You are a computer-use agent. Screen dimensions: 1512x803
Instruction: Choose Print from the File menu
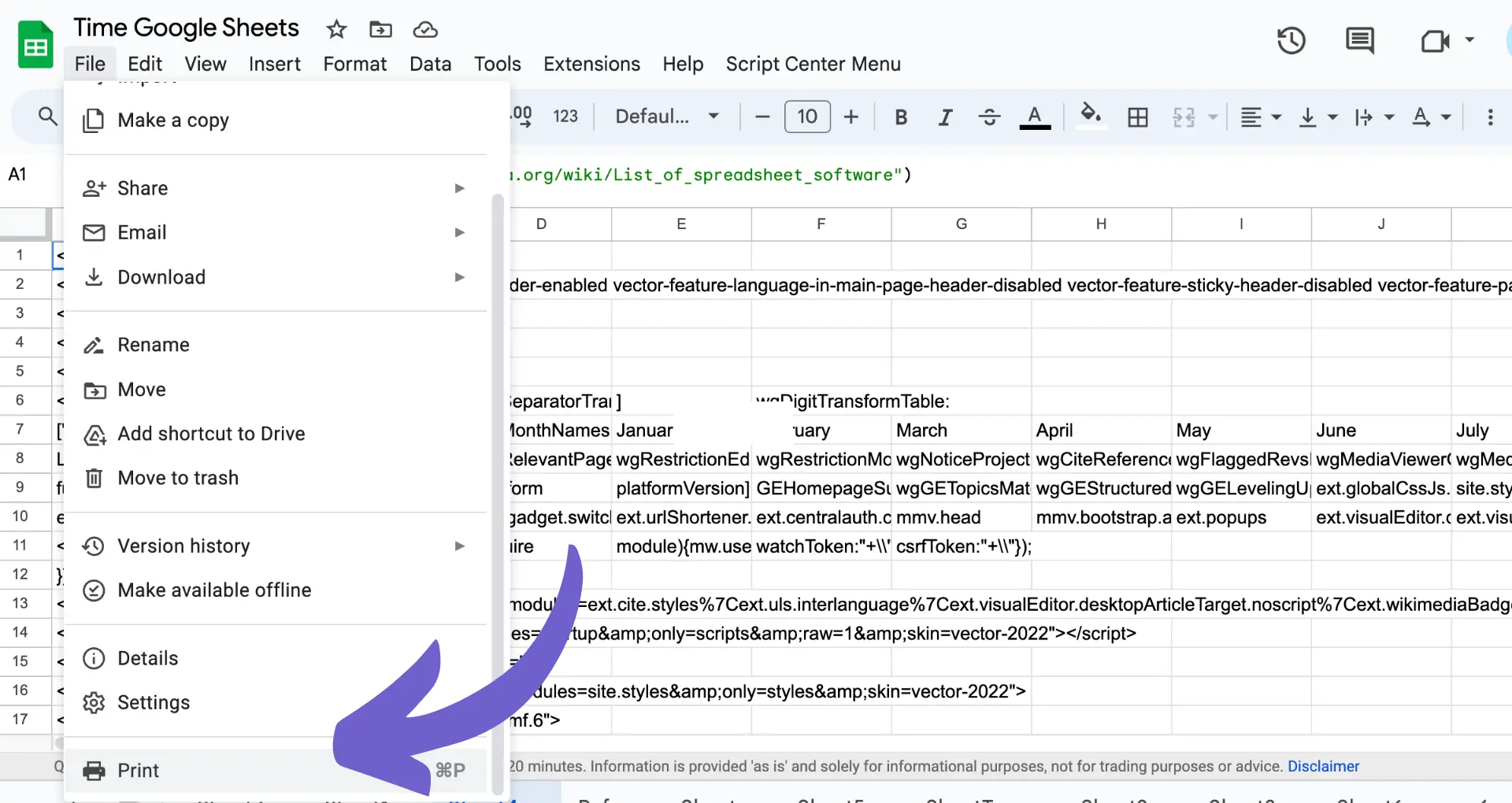276,771
